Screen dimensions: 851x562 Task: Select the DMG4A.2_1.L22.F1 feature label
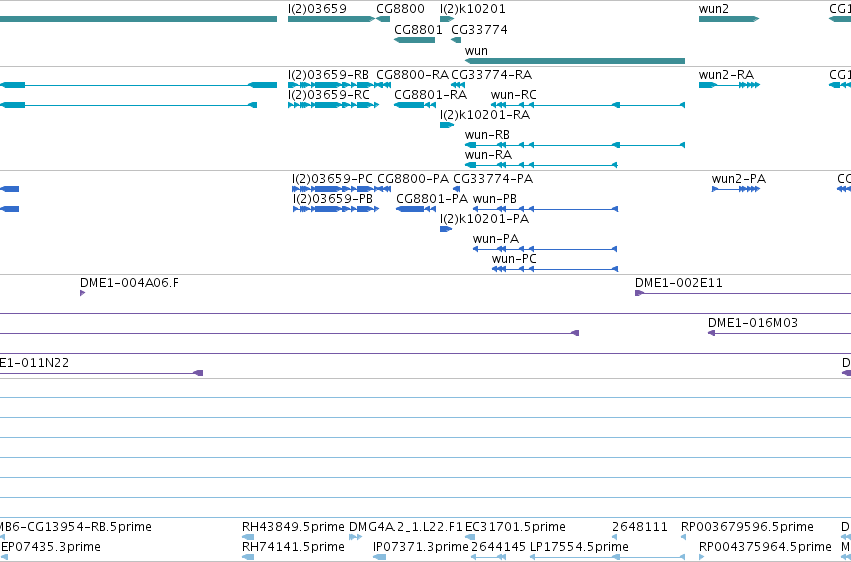(406, 527)
